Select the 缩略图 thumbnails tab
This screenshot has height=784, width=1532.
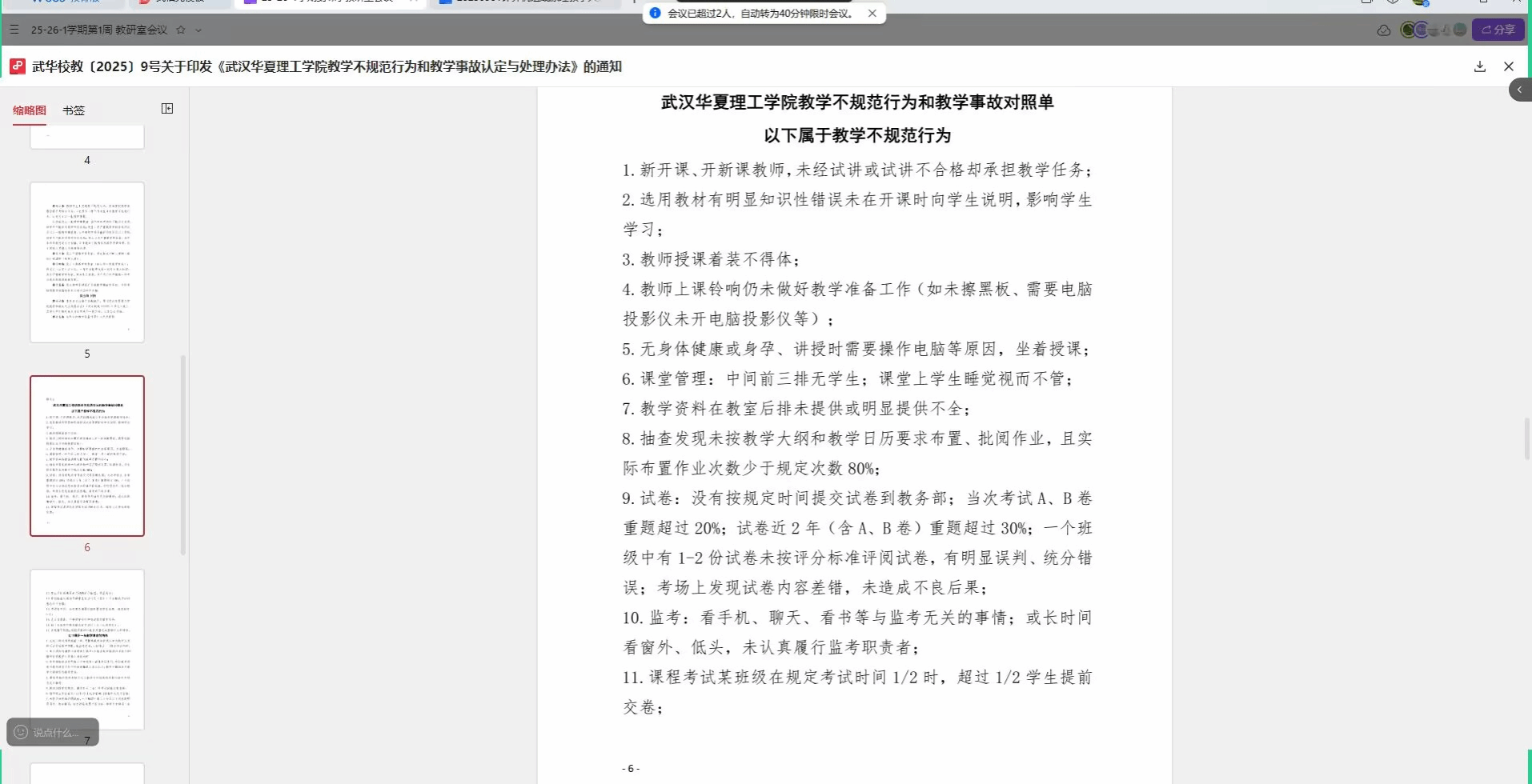coord(30,110)
